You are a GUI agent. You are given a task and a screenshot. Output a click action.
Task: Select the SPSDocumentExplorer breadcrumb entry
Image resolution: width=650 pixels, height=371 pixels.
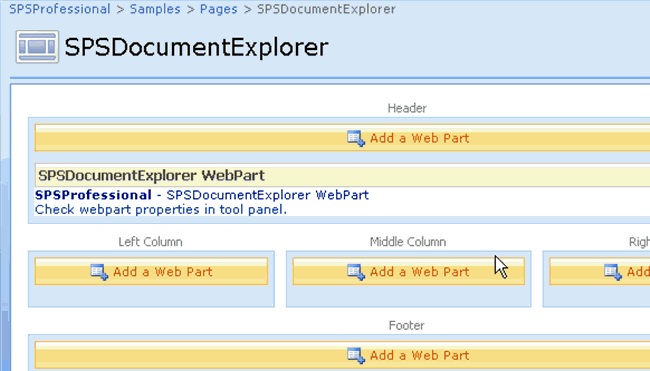(x=326, y=9)
